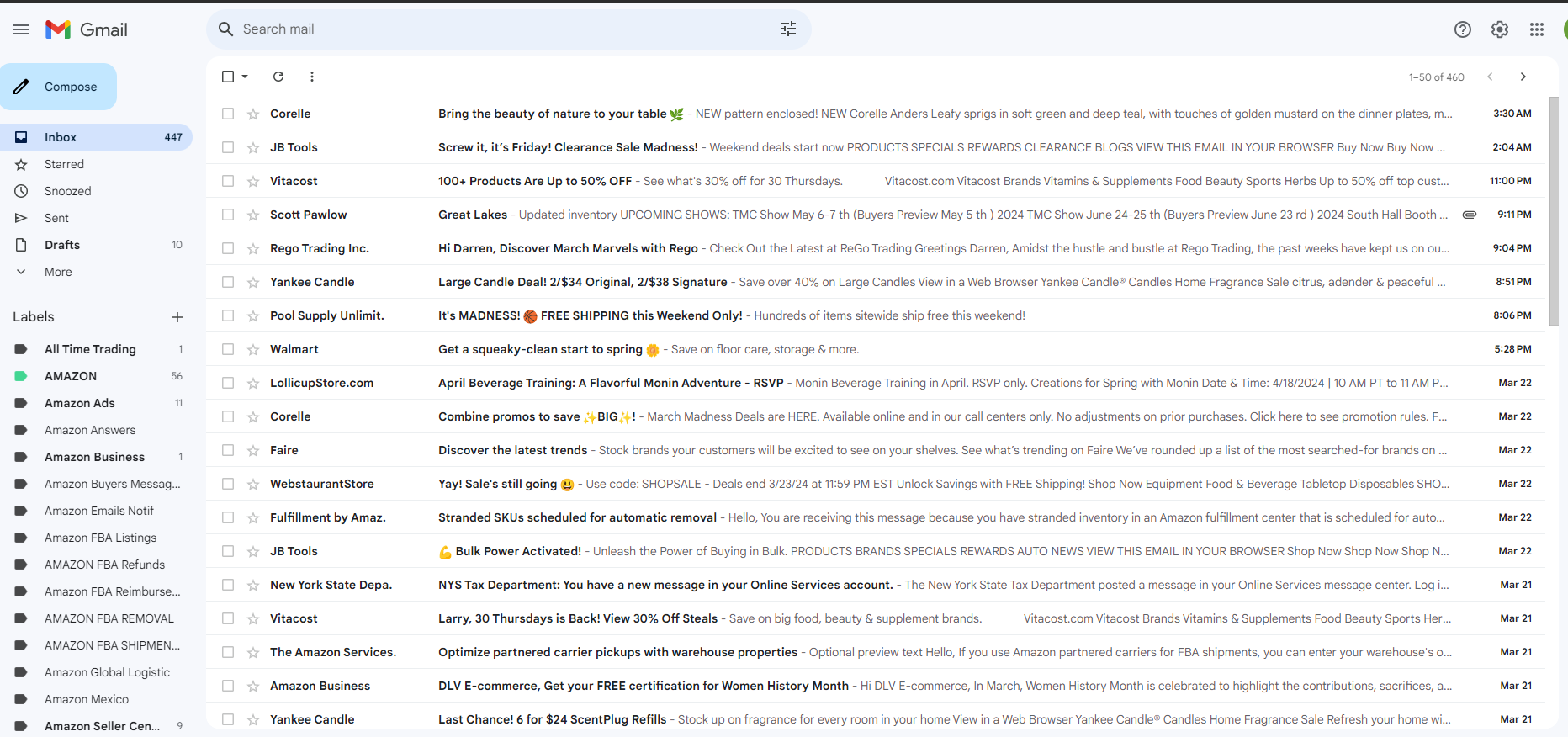Open the select dropdown arrow

(245, 77)
